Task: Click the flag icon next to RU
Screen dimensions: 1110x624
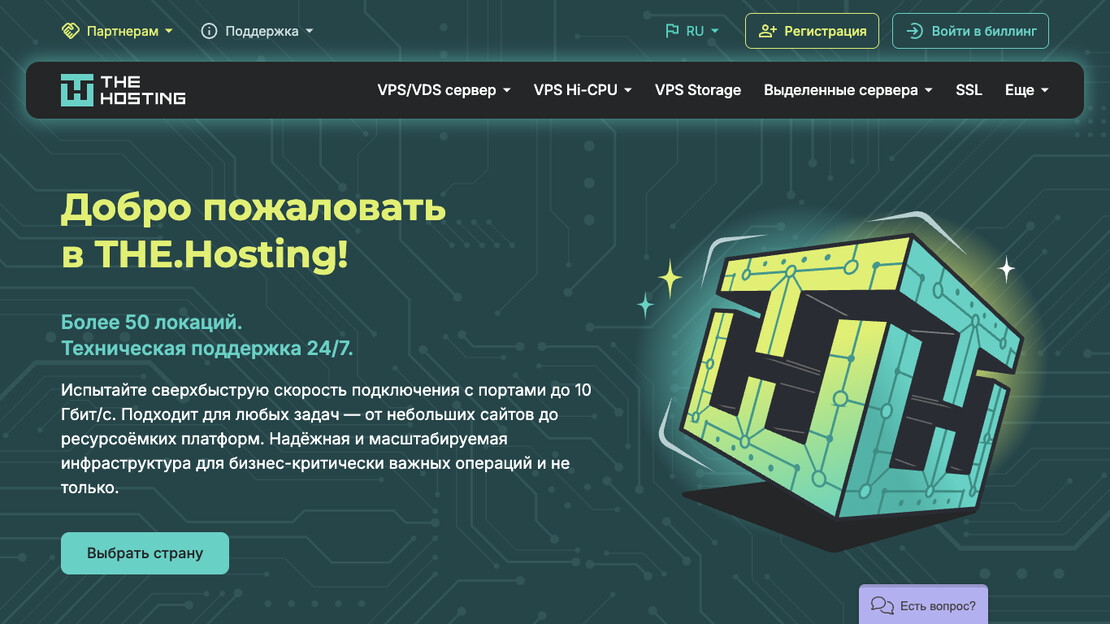Action: (x=672, y=31)
